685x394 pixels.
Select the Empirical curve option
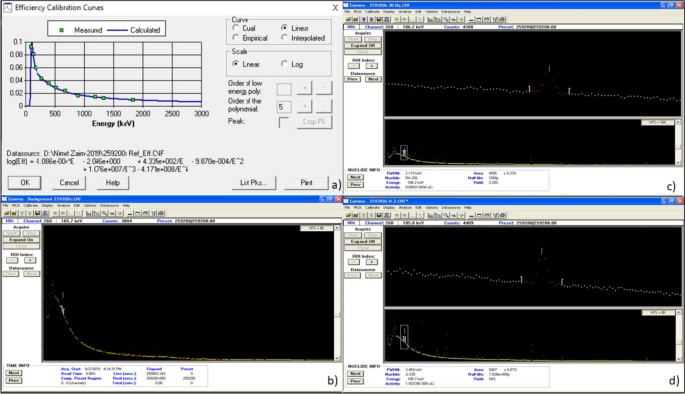(236, 38)
